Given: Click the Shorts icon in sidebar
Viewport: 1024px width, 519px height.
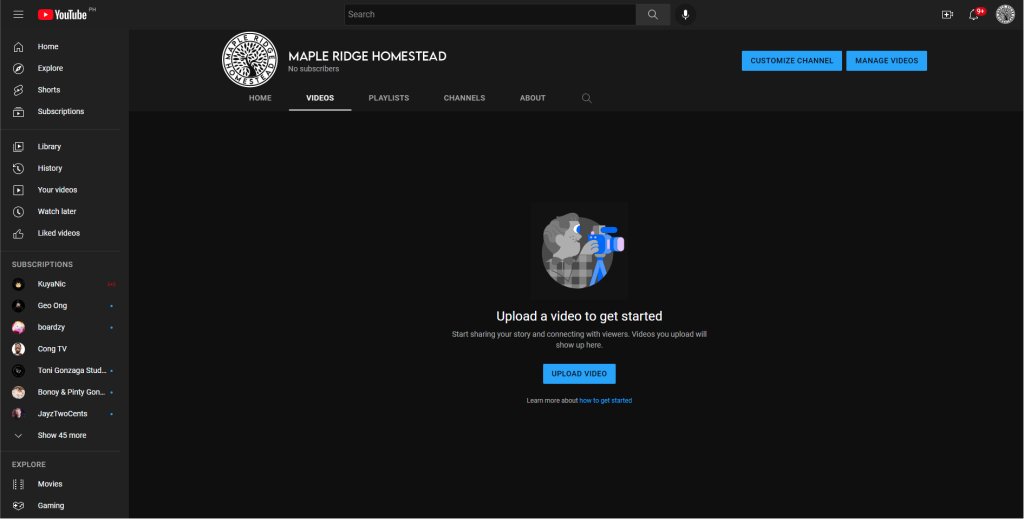Looking at the screenshot, I should tap(18, 90).
